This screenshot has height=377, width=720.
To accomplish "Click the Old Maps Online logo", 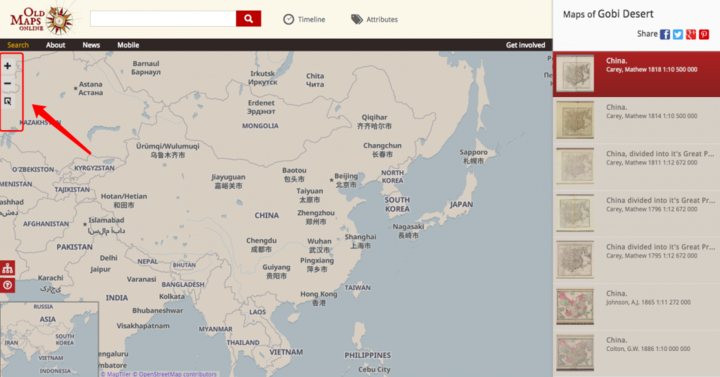I will (x=41, y=21).
